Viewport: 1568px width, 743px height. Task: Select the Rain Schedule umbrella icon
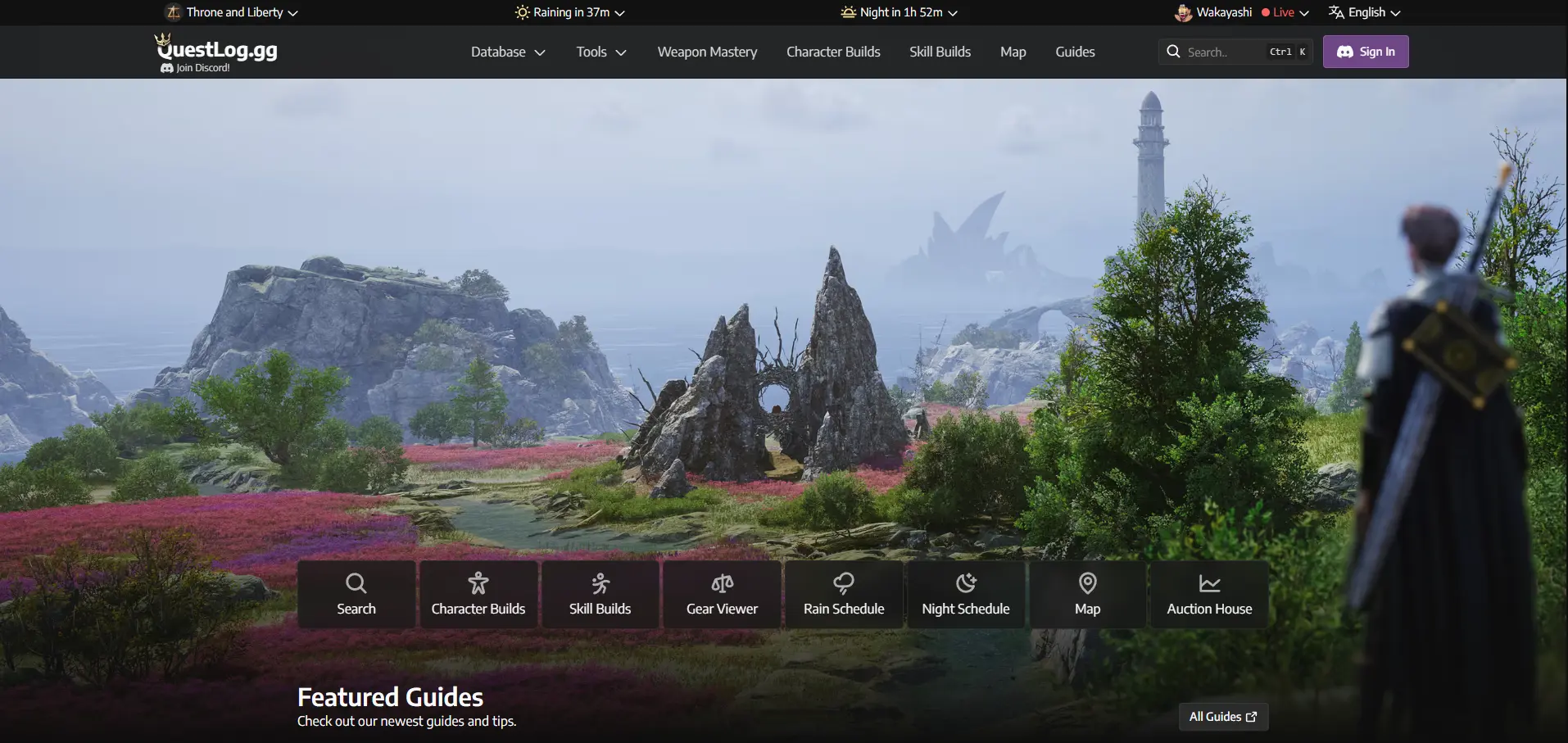point(844,583)
